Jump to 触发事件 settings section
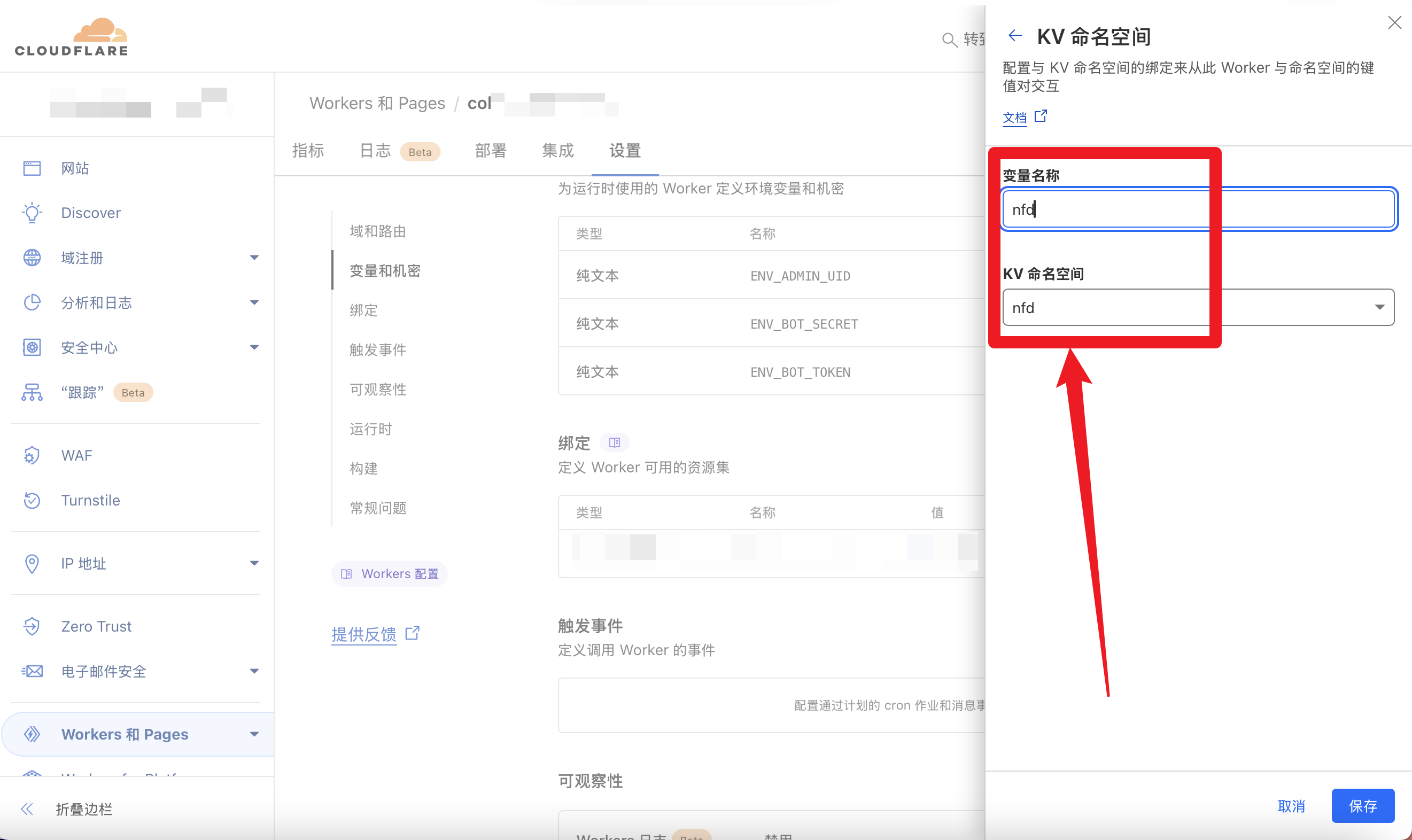The image size is (1412, 840). tap(378, 349)
